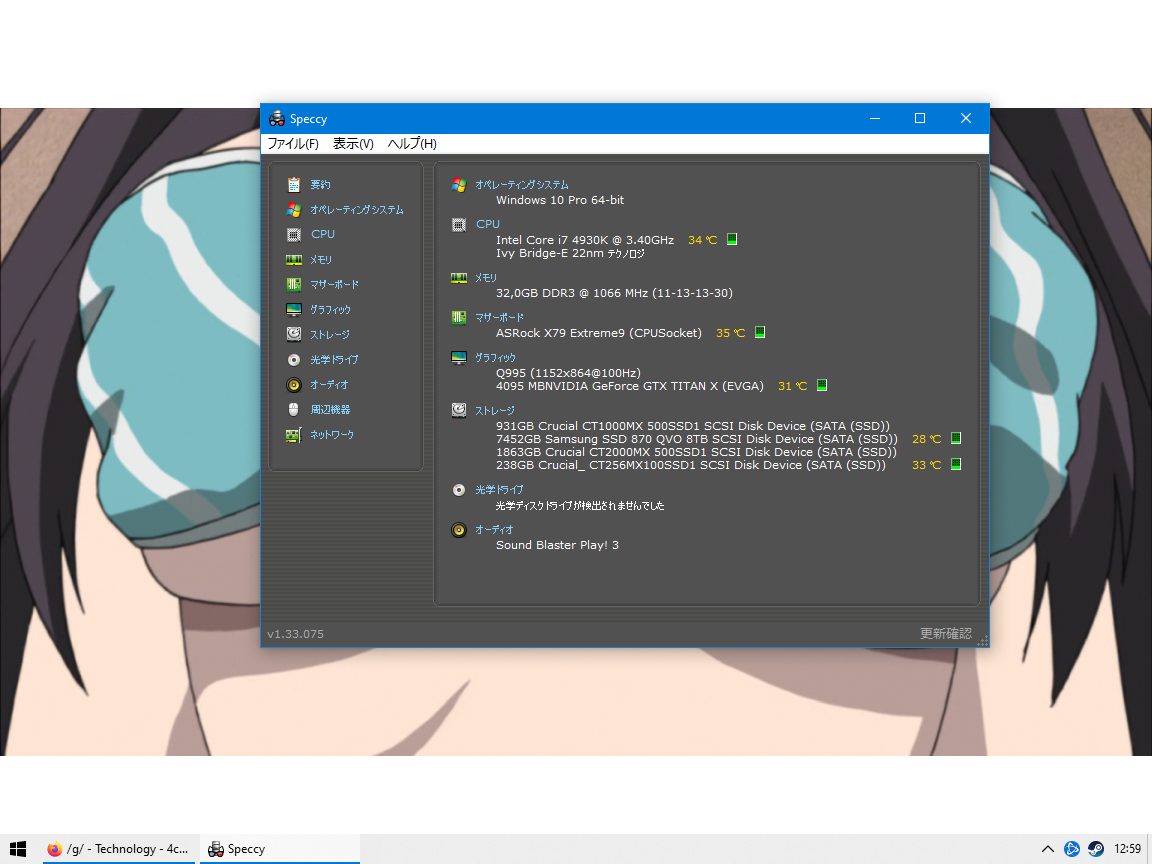The width and height of the screenshot is (1152, 864).
Task: Go to the 光学ドライブ sidebar entry
Action: [x=334, y=359]
